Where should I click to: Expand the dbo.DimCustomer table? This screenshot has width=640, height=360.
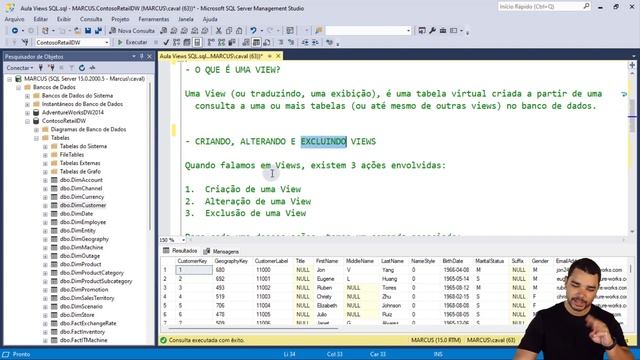[45, 205]
